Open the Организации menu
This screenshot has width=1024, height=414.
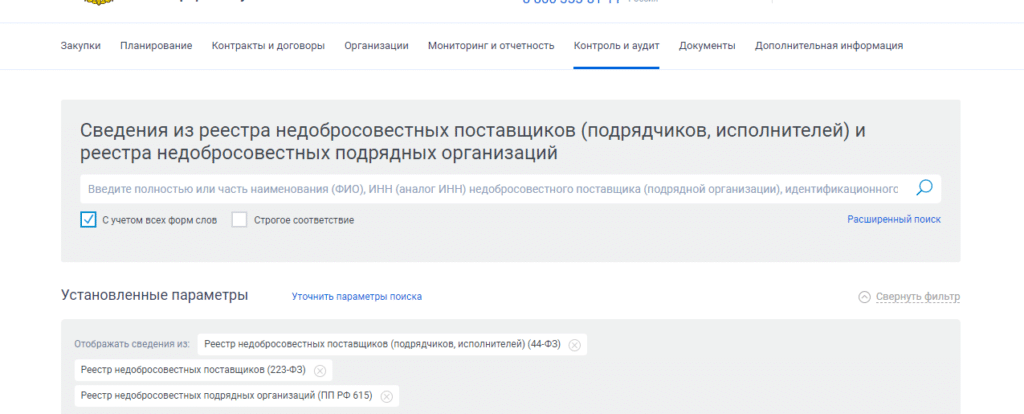tap(376, 46)
